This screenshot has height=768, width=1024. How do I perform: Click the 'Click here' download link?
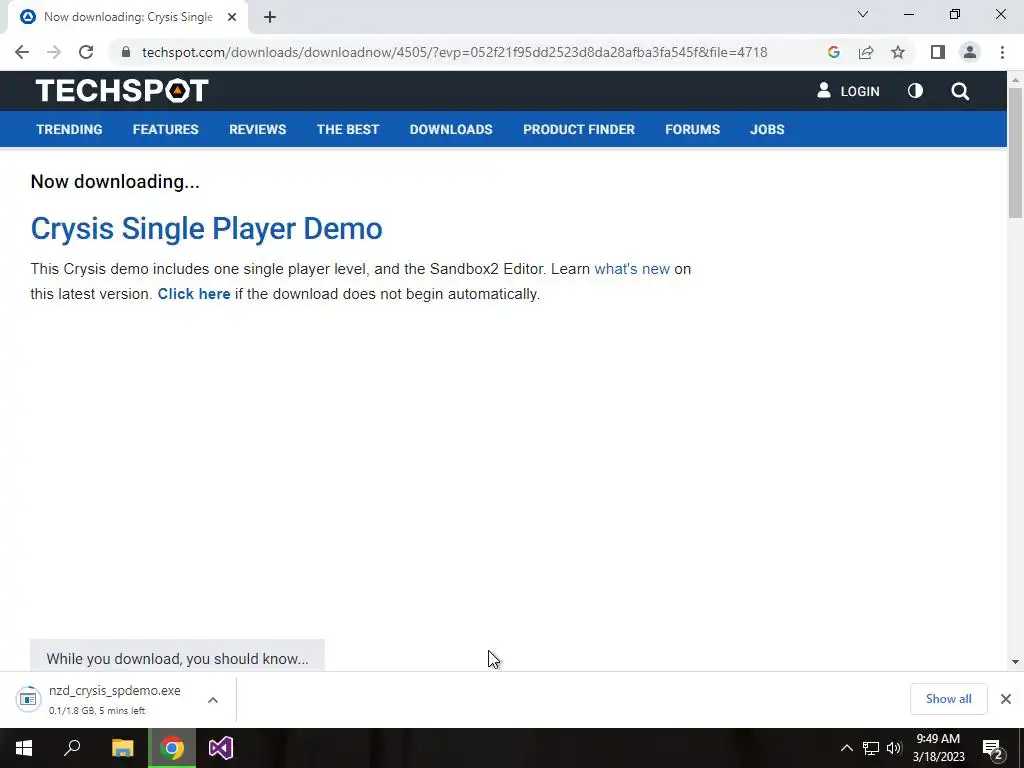[x=194, y=294]
